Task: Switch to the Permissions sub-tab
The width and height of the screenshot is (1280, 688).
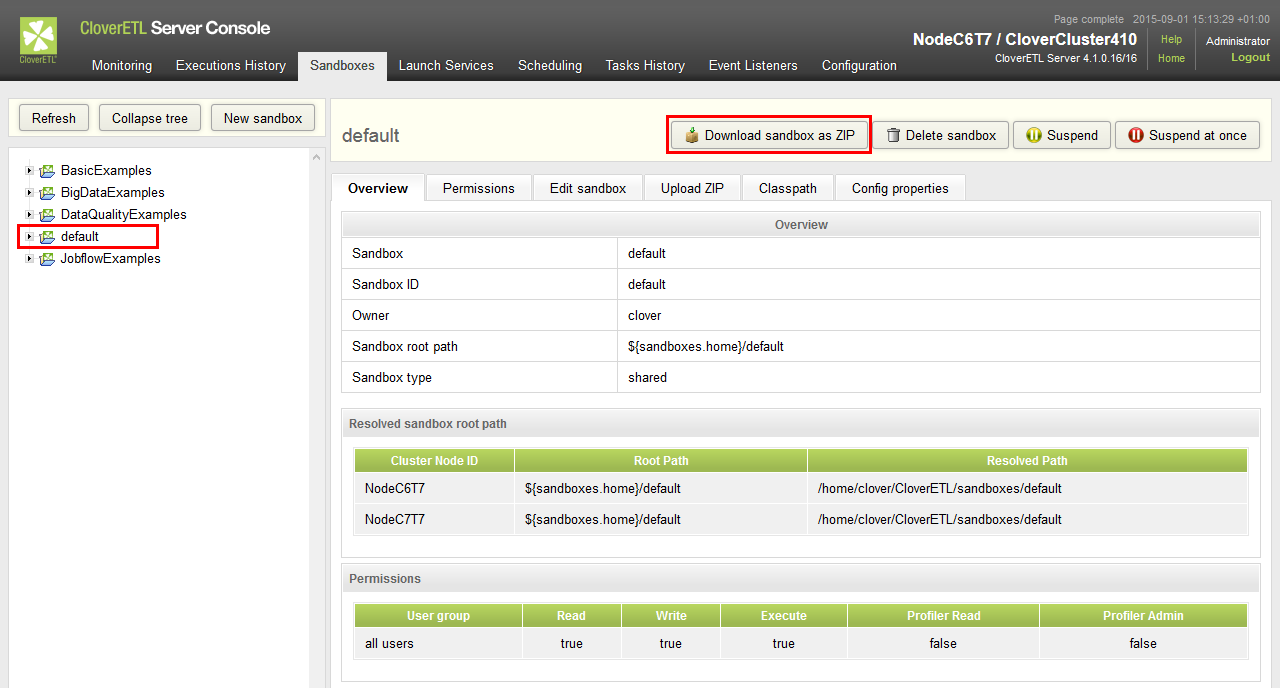Action: click(479, 188)
